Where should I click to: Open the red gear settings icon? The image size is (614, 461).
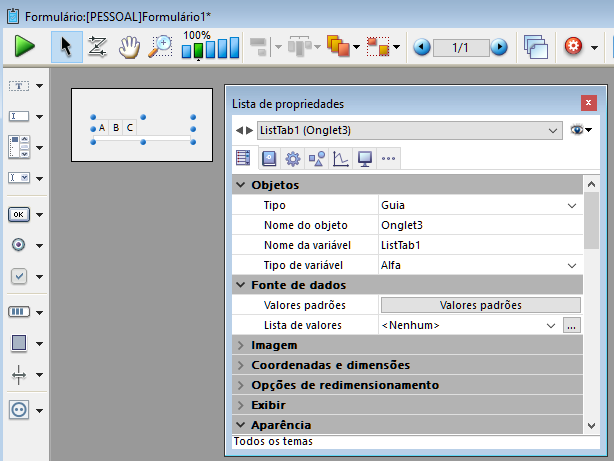click(574, 46)
